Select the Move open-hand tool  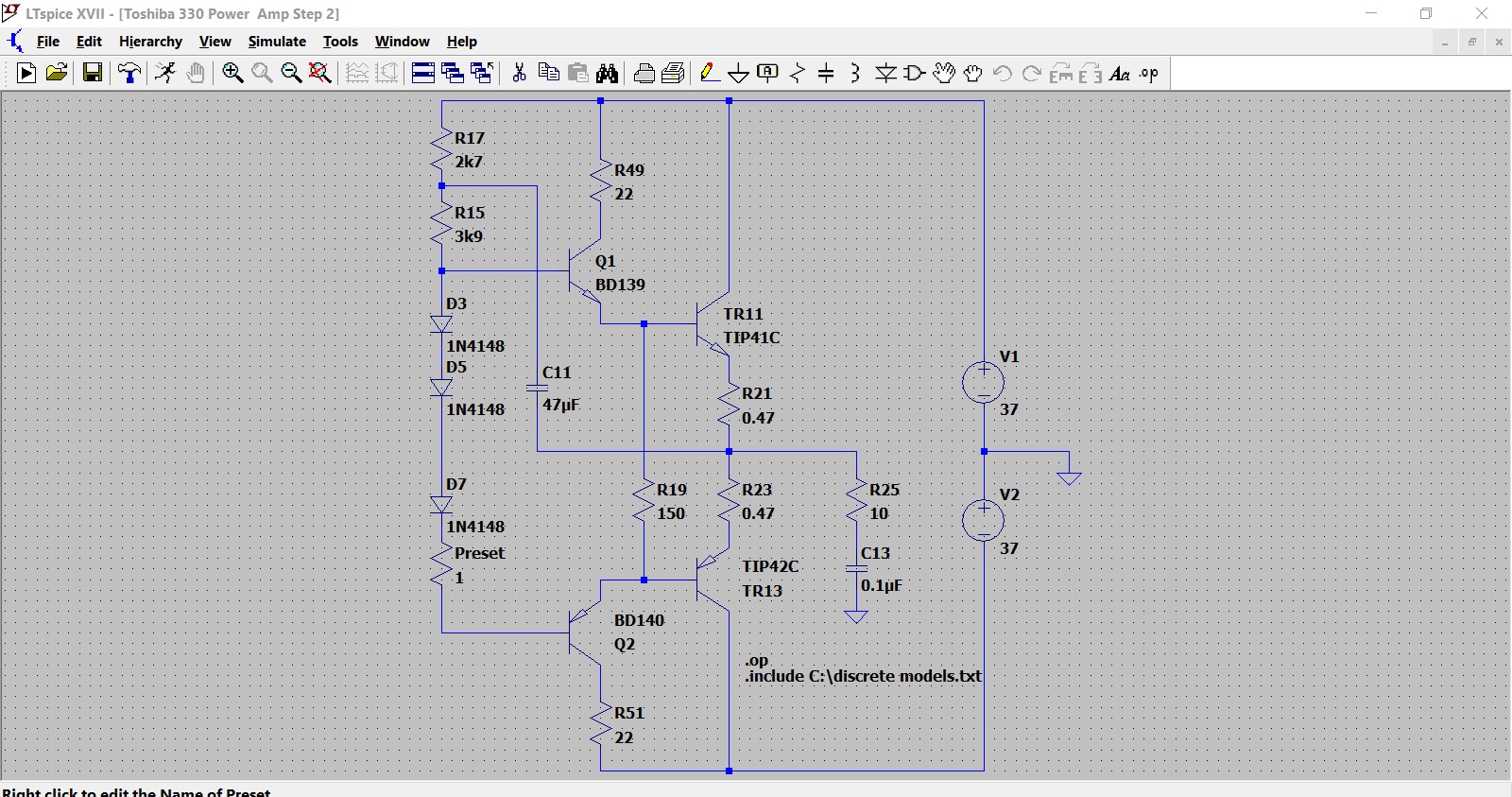pos(944,73)
